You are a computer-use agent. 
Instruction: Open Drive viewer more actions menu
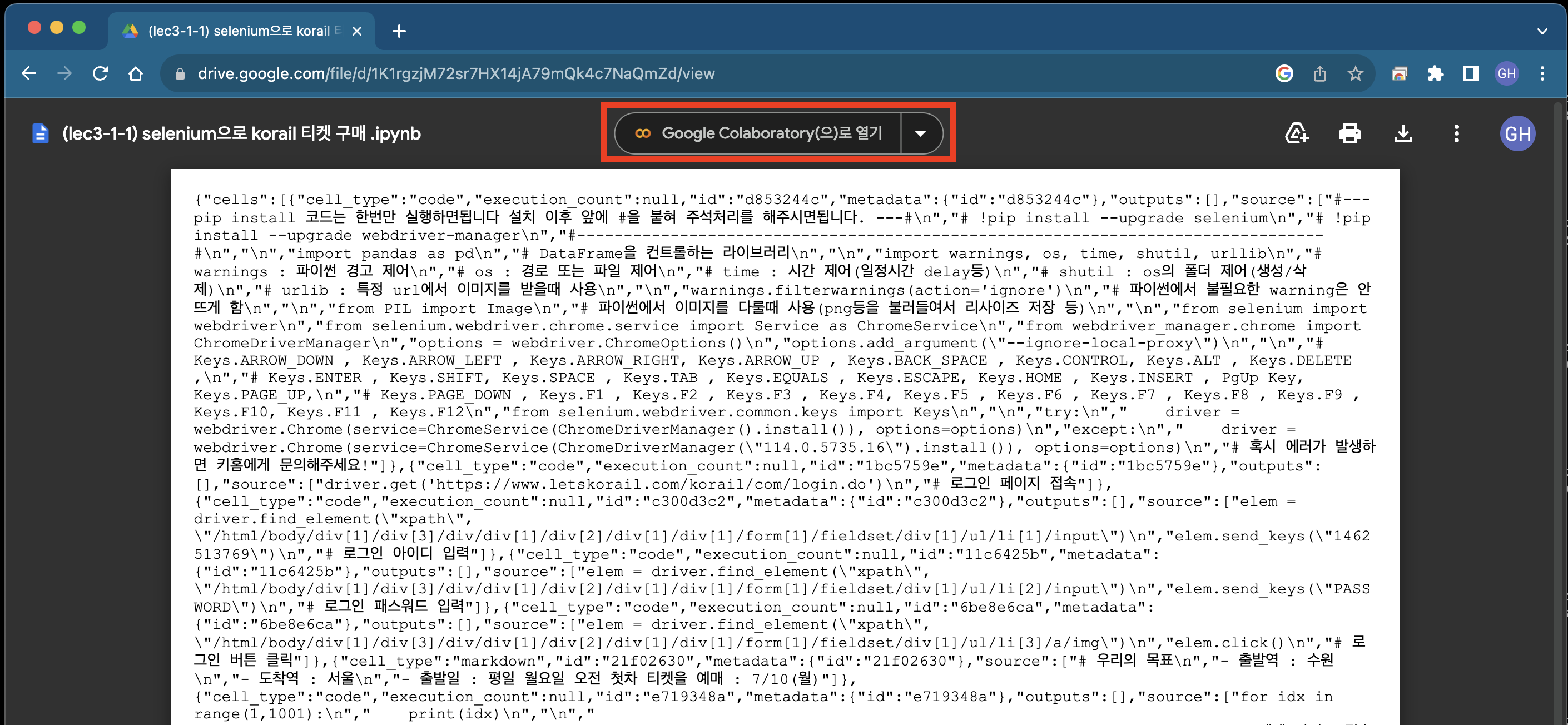tap(1456, 133)
